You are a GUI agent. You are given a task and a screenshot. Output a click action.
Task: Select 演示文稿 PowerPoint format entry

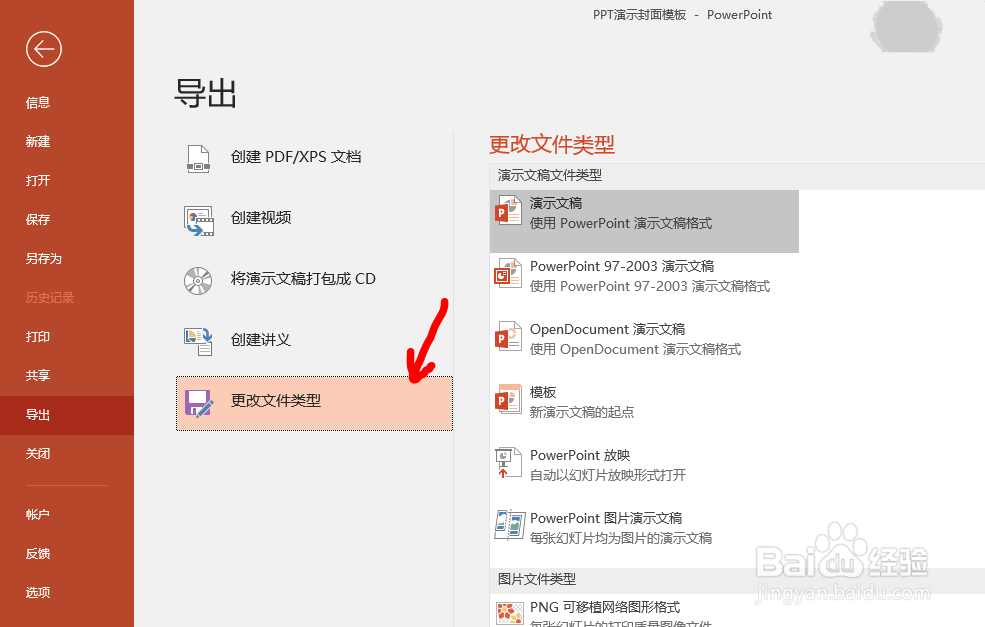click(644, 221)
